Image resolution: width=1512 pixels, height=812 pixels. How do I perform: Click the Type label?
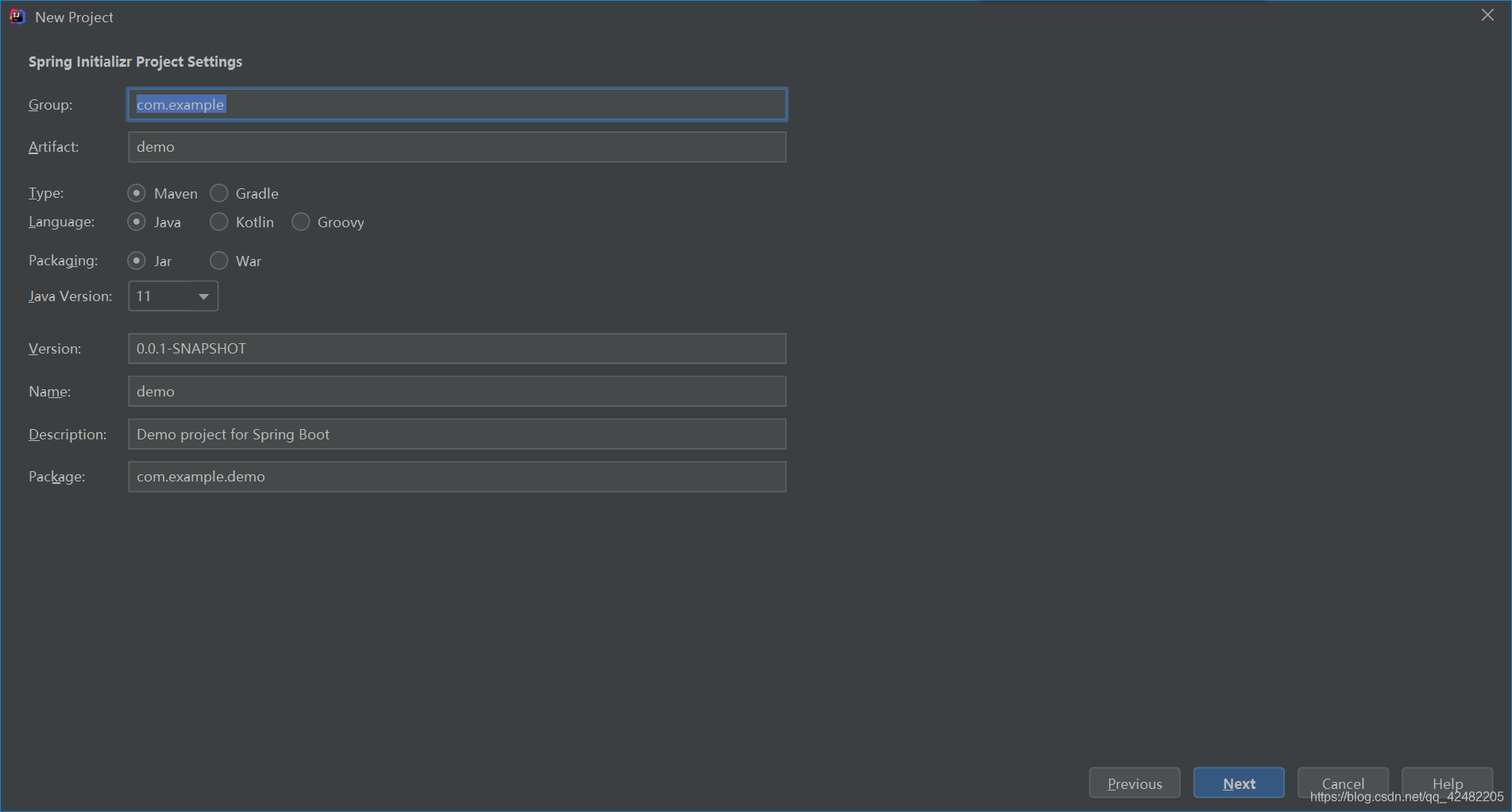pos(46,193)
